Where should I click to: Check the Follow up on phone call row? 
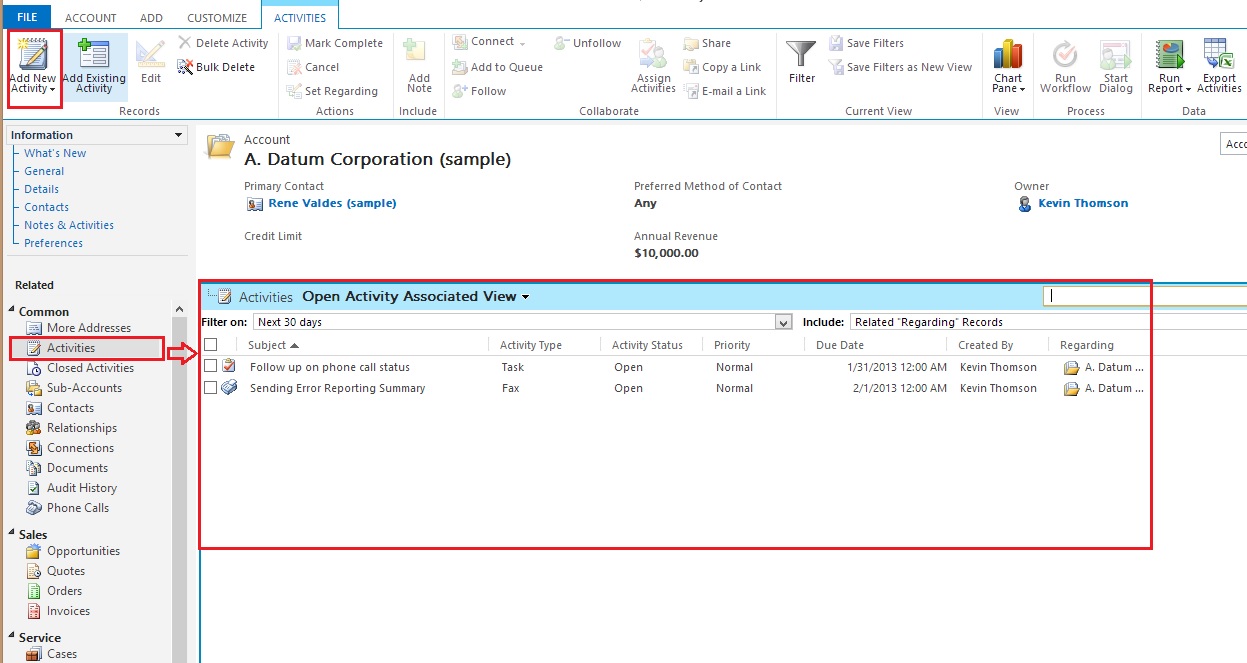pos(211,367)
